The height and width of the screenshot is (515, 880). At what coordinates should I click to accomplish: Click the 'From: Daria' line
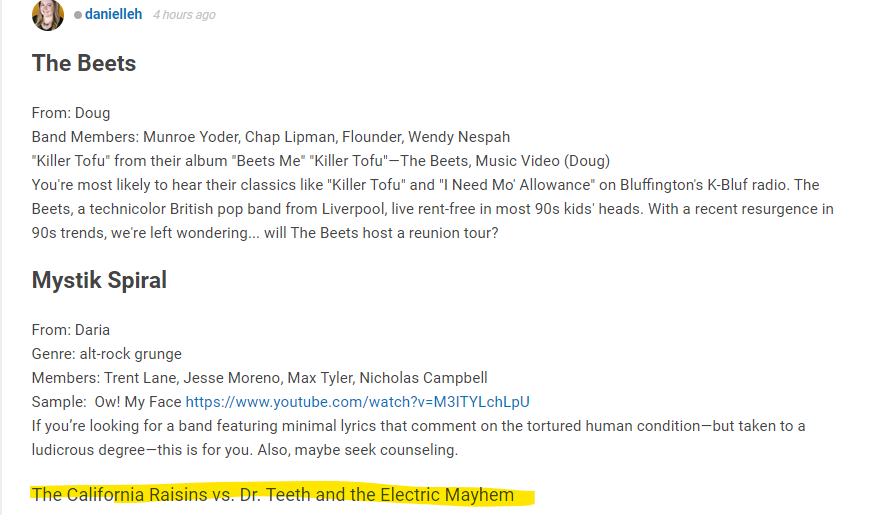(x=71, y=330)
